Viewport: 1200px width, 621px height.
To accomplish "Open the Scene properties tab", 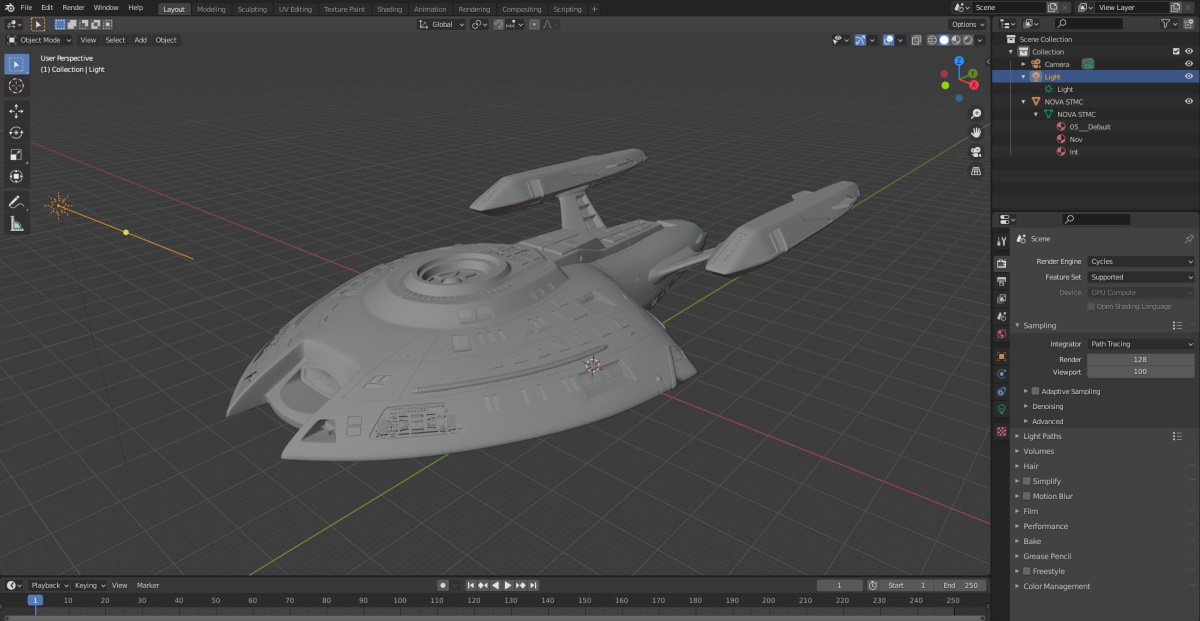I will (x=1001, y=317).
